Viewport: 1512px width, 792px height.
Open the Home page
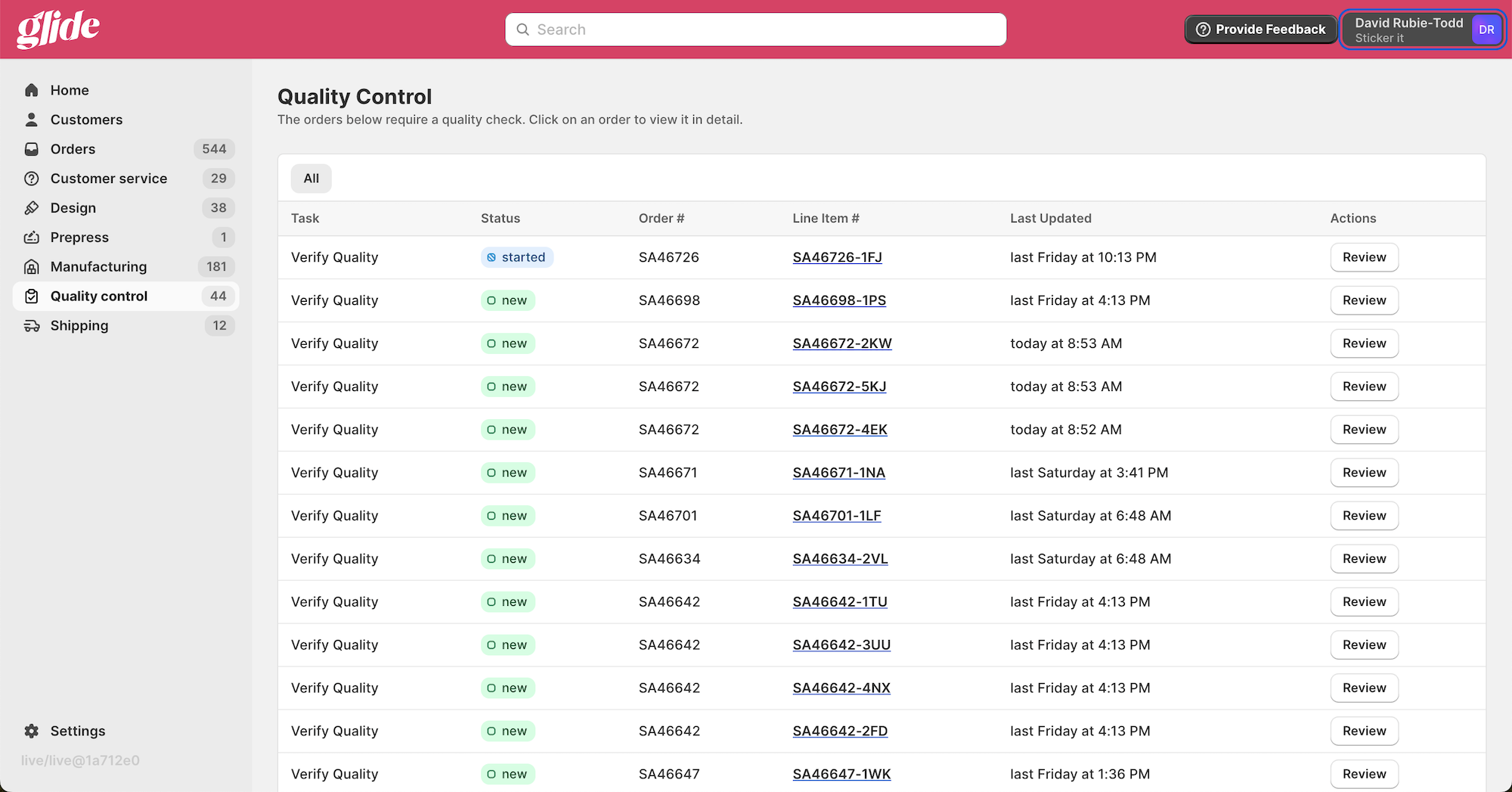[125, 90]
